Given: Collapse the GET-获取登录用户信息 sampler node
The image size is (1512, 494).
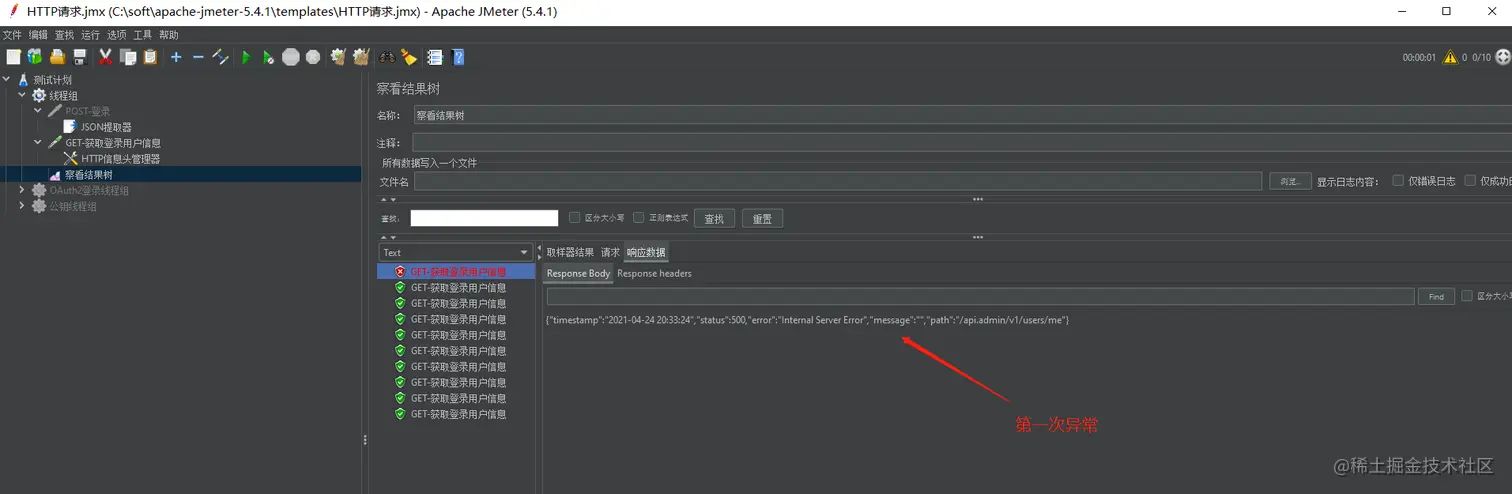Looking at the screenshot, I should click(x=38, y=142).
